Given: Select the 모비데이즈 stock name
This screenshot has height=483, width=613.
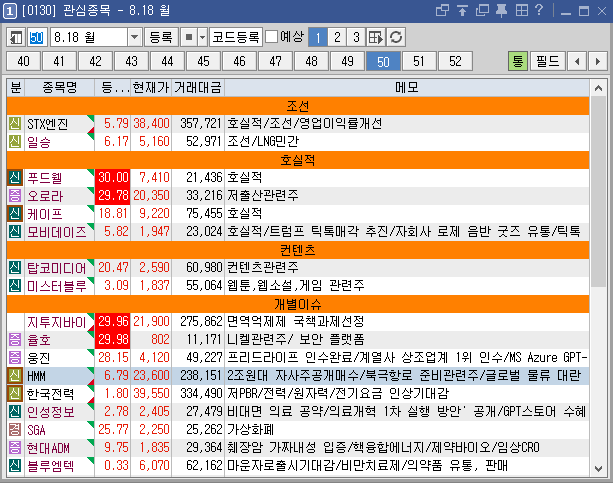Looking at the screenshot, I should 56,232.
